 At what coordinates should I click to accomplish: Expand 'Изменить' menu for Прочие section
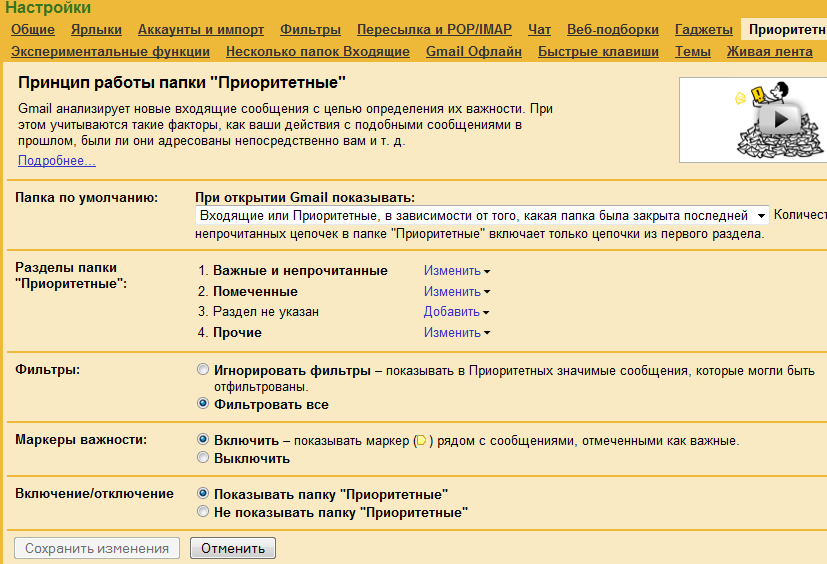[x=457, y=333]
